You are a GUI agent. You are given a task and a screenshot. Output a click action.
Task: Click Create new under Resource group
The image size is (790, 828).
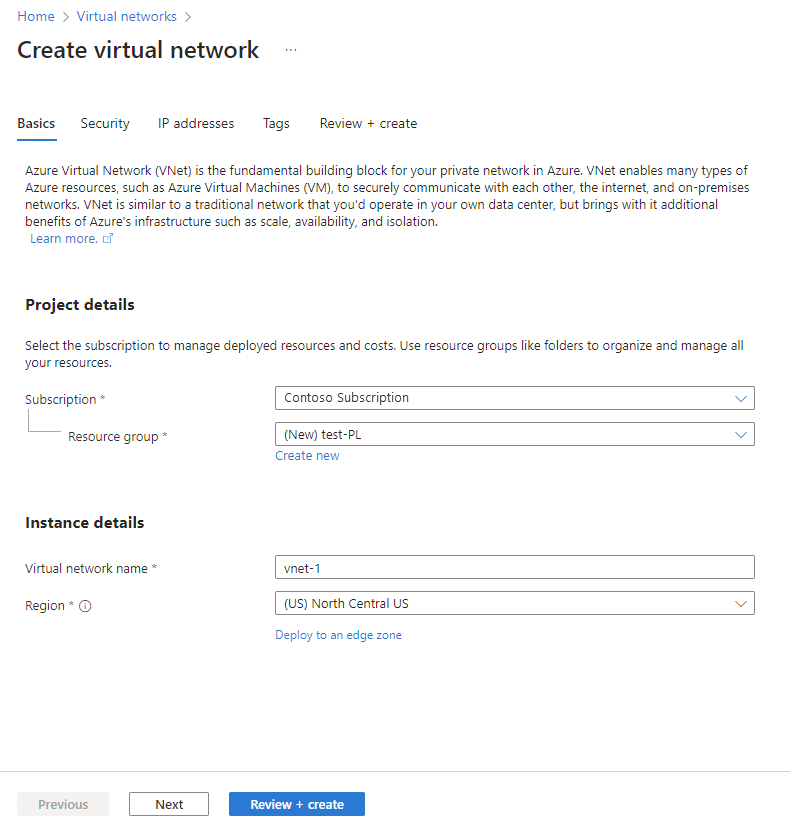307,455
